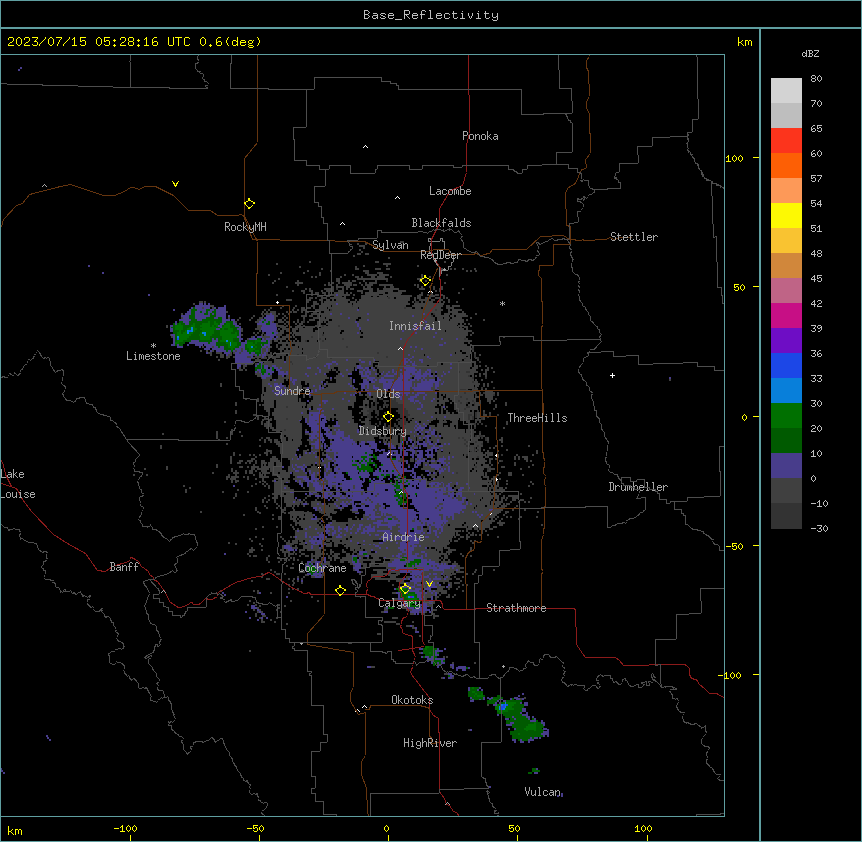Select the yellow diamond marker east of Cochrane
This screenshot has width=862, height=842.
(340, 590)
